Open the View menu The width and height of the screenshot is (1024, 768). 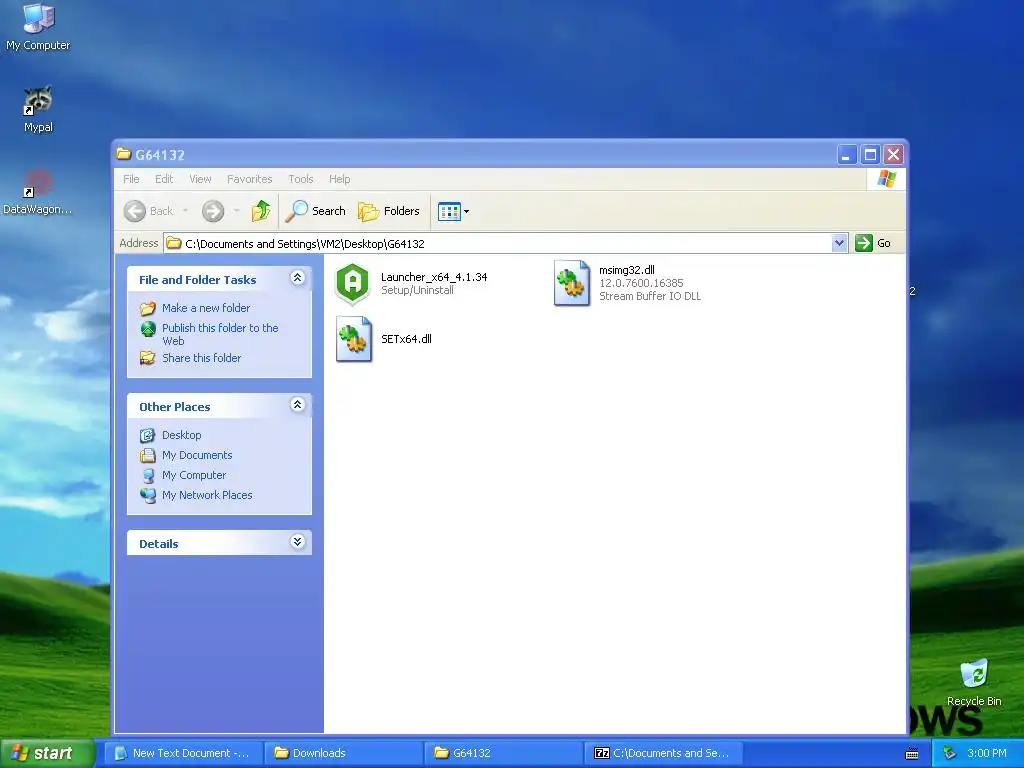tap(200, 179)
